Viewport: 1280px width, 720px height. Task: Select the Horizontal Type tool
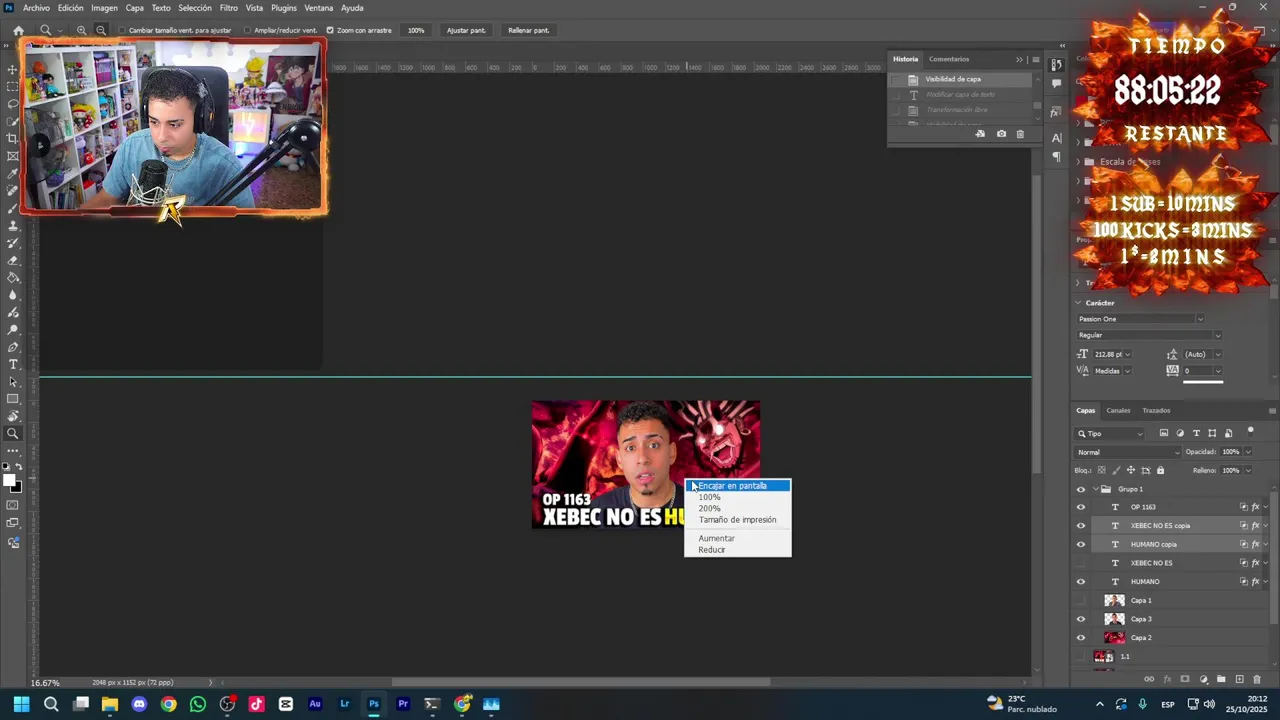(x=13, y=364)
